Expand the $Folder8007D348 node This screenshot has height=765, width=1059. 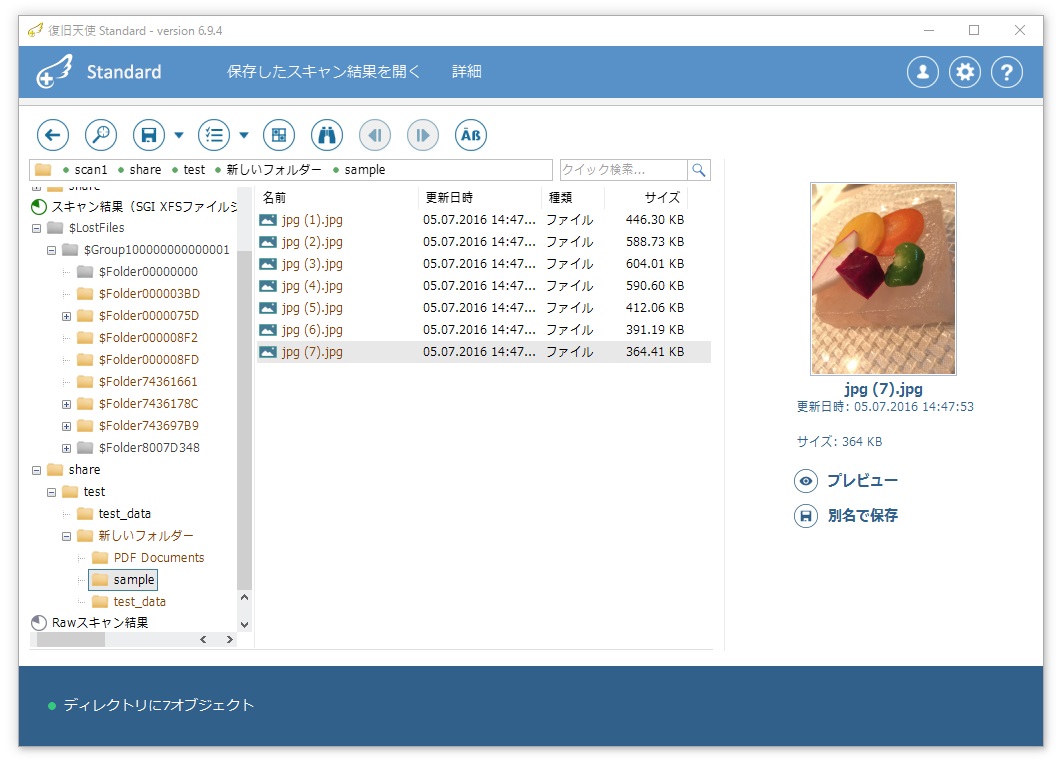pos(66,448)
